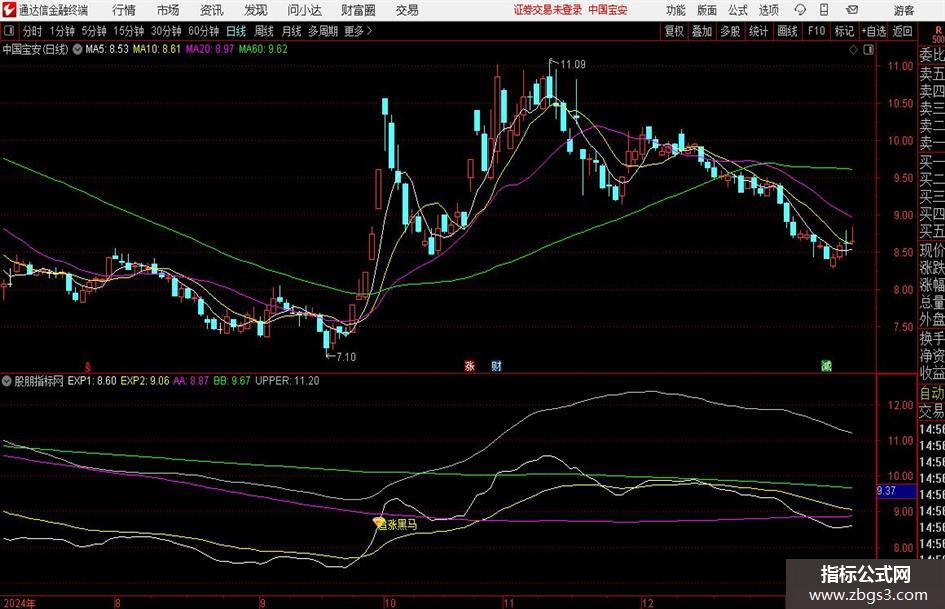Click the 2024年 date label

19,603
